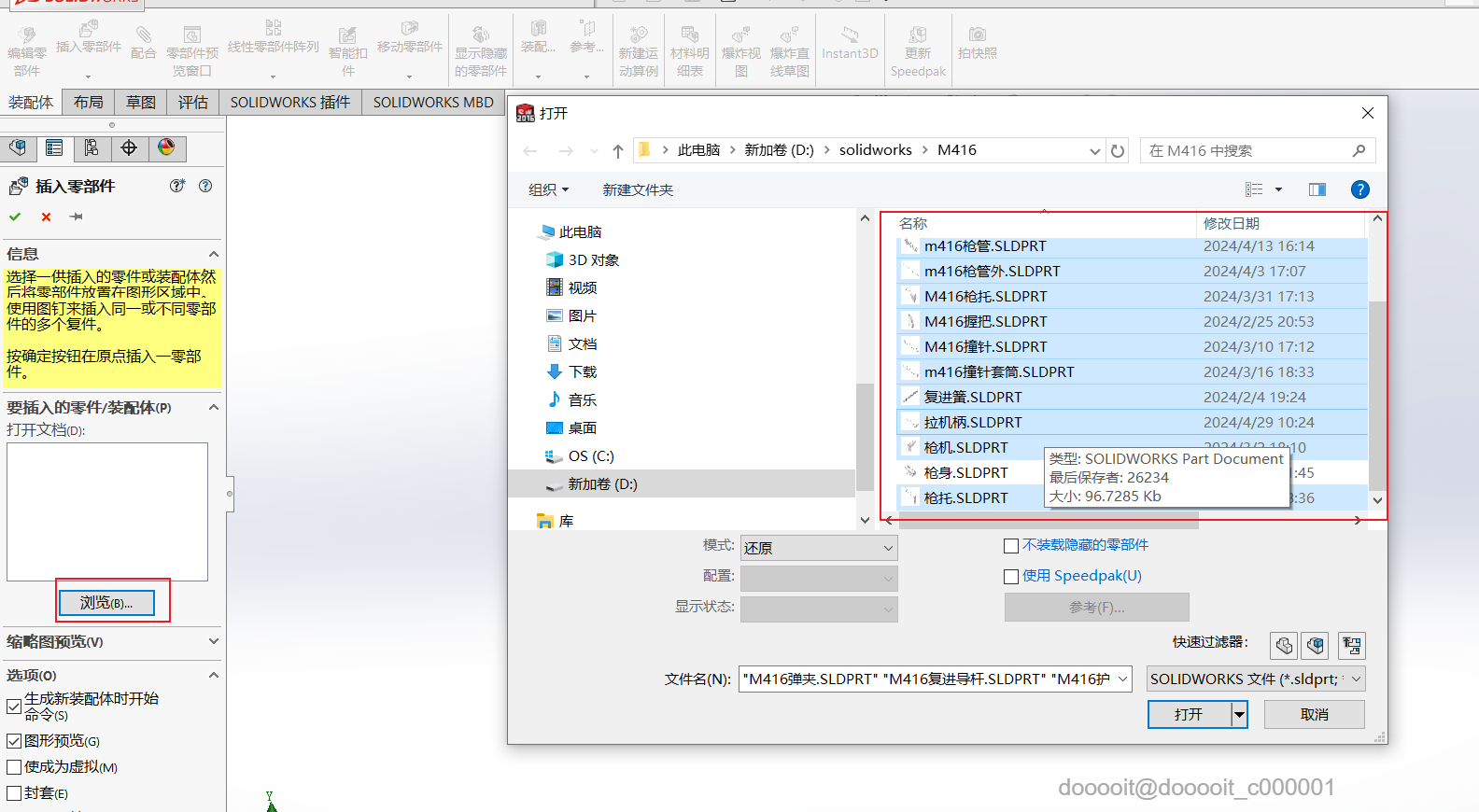The height and width of the screenshot is (812, 1479).
Task: Toggle the preview pane in Open dialog
Action: (x=1317, y=189)
